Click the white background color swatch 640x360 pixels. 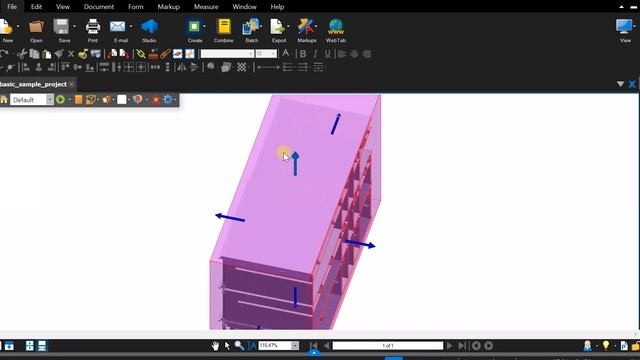point(122,100)
